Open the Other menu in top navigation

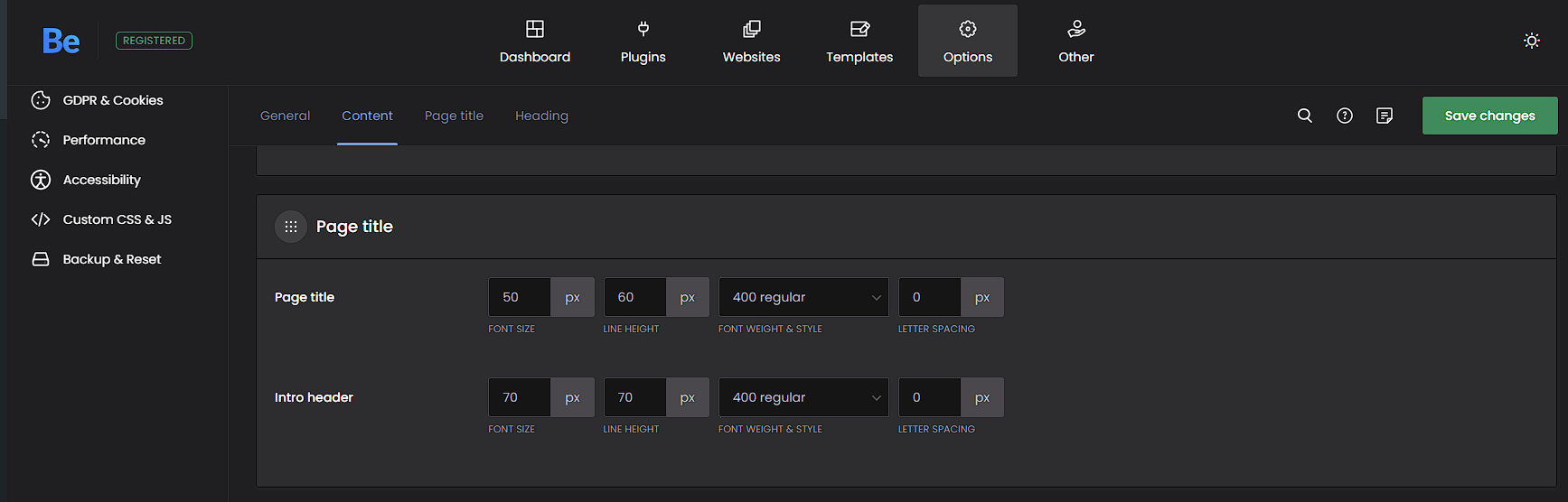1075,42
